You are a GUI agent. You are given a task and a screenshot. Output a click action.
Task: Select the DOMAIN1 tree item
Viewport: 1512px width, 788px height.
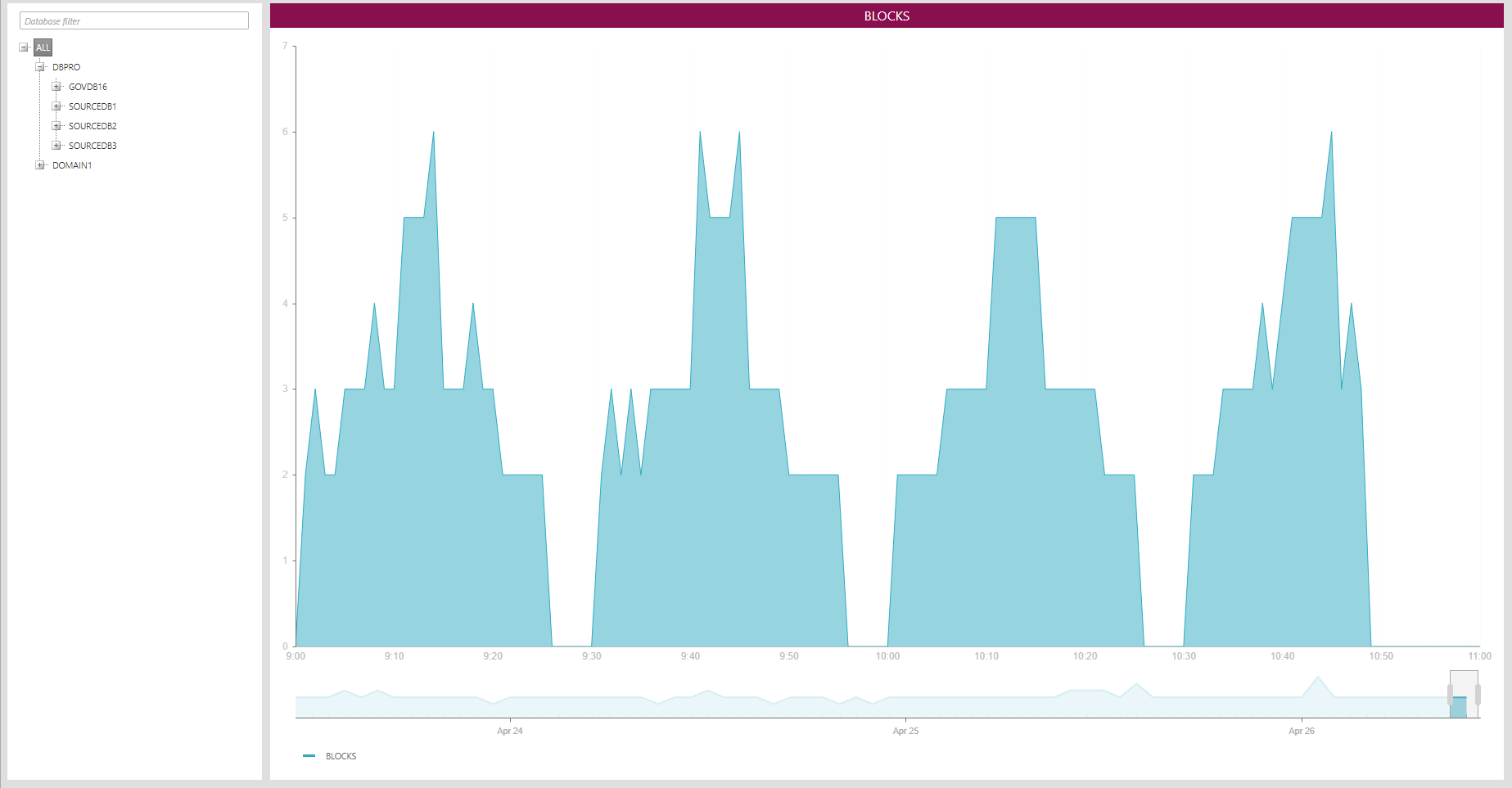pyautogui.click(x=72, y=165)
